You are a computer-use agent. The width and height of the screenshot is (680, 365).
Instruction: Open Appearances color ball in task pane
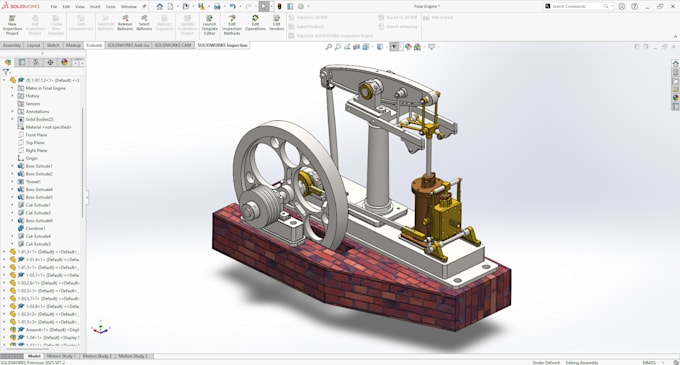pos(675,98)
